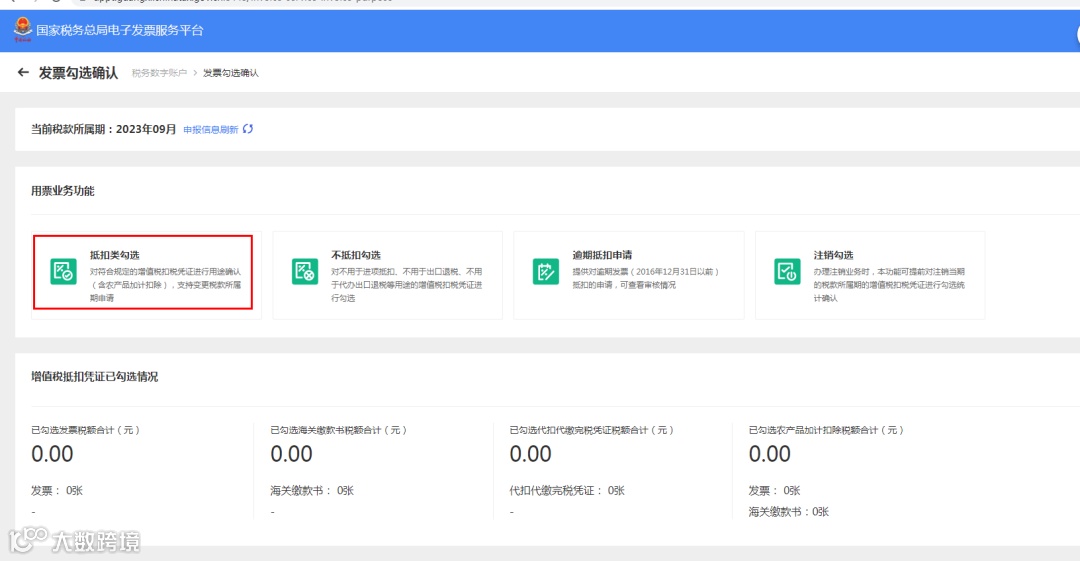Click the 不抵扣勾选 green icon
The image size is (1080, 561).
(x=304, y=271)
